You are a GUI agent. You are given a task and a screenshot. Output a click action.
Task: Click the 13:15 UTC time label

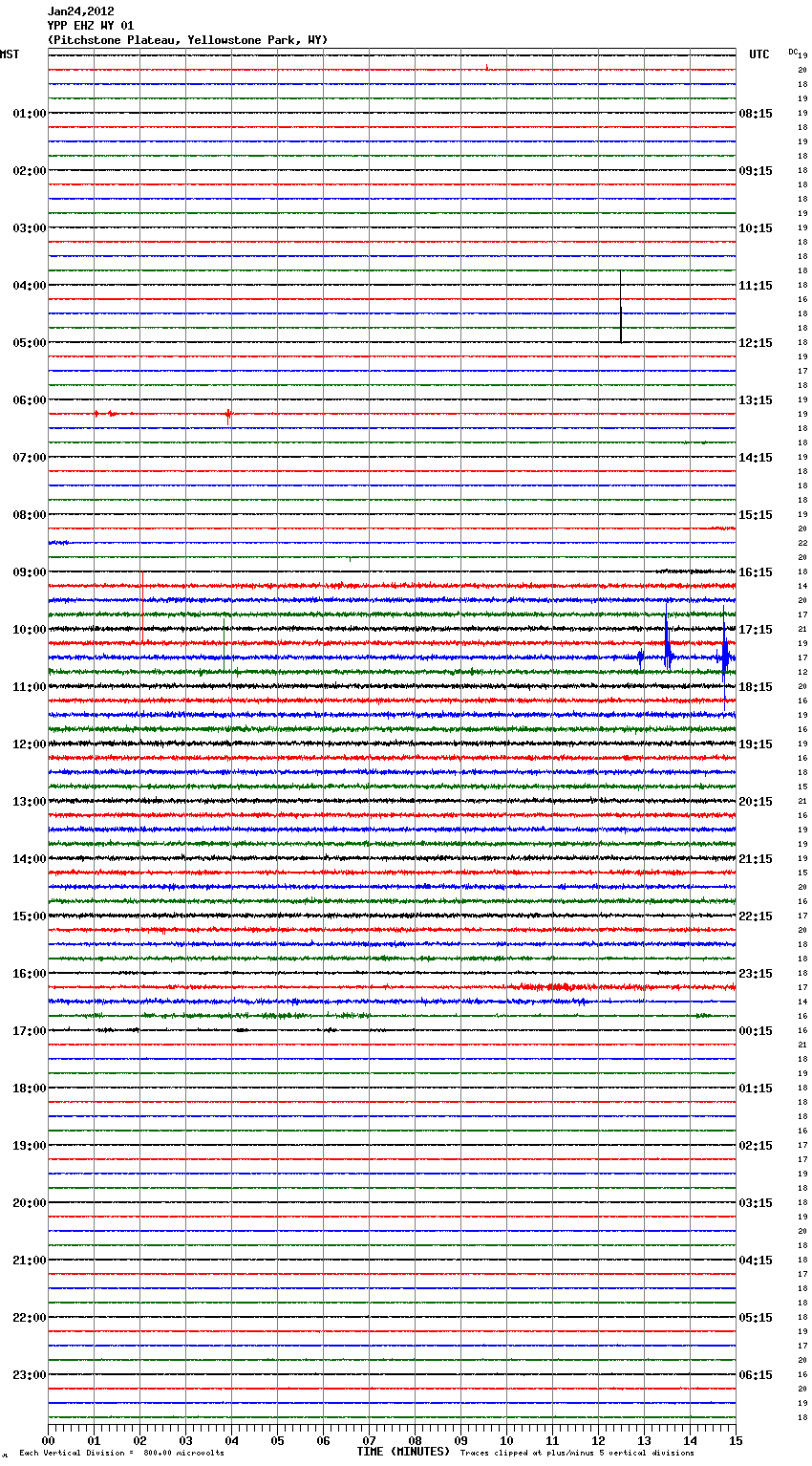point(756,400)
